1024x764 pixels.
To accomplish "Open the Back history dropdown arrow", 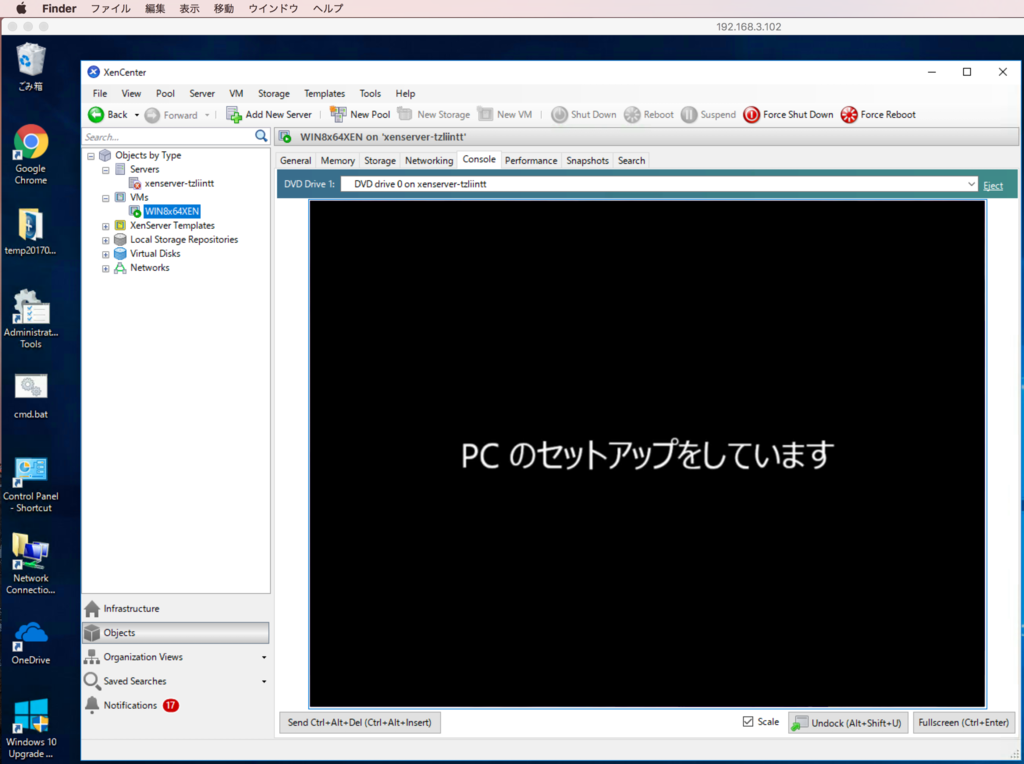I will pyautogui.click(x=136, y=115).
